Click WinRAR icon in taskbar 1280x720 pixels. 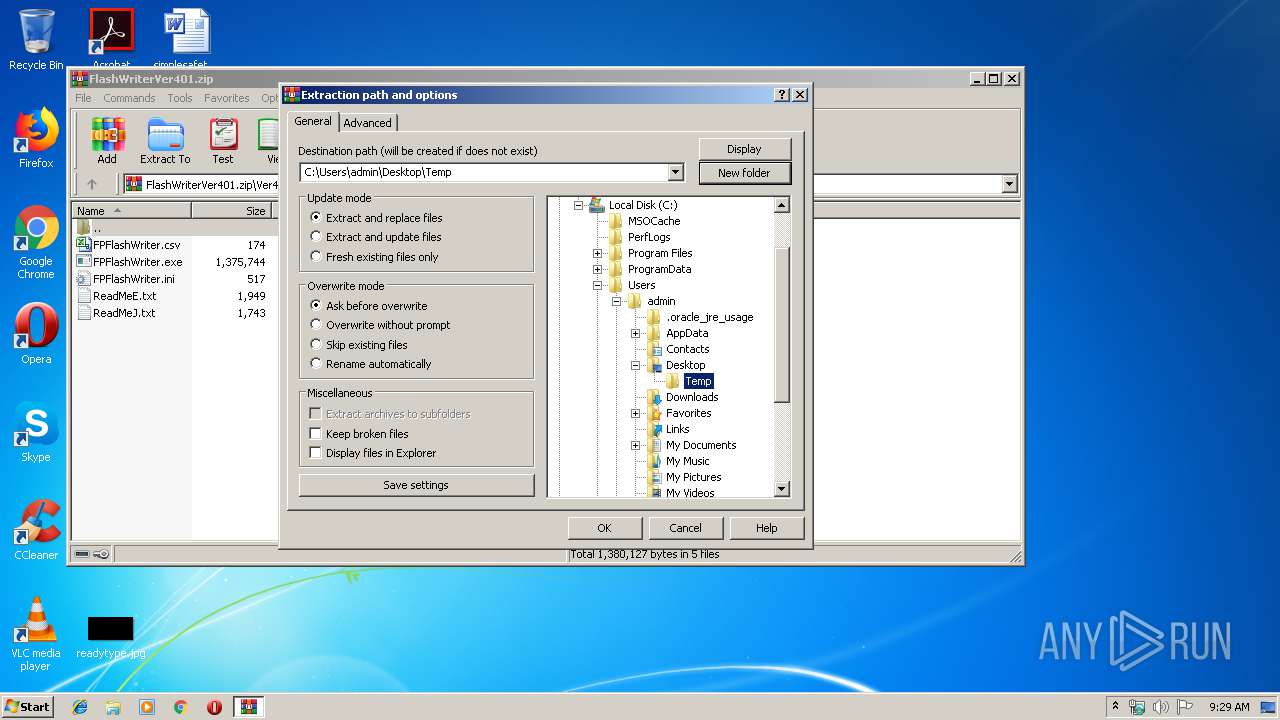point(249,707)
